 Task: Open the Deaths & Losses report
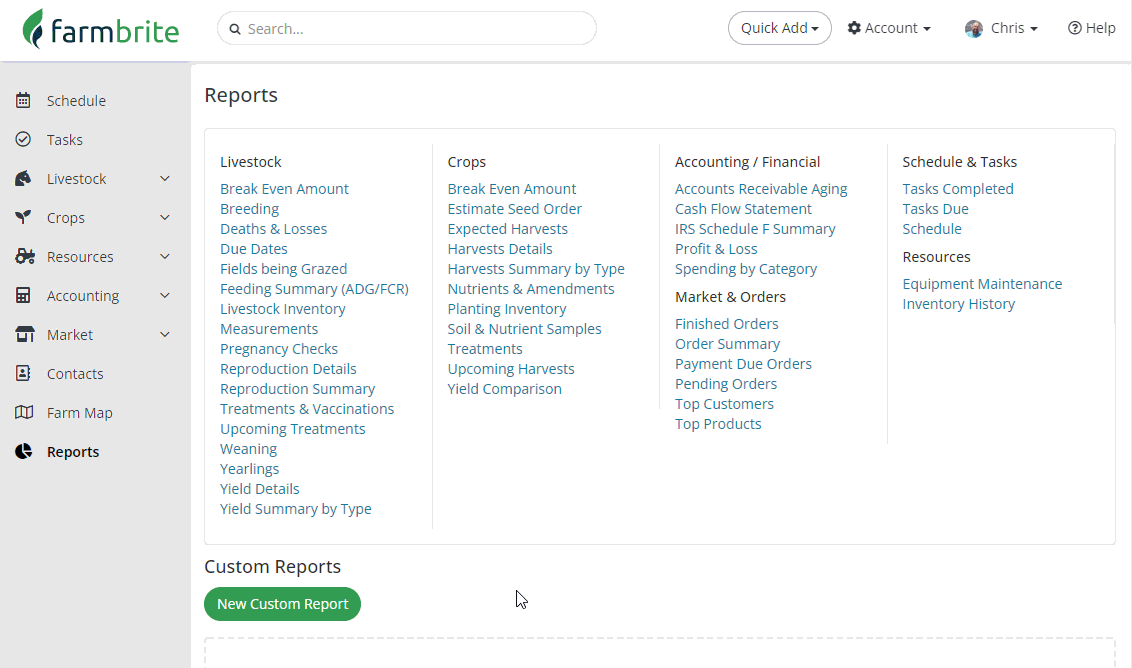[273, 229]
